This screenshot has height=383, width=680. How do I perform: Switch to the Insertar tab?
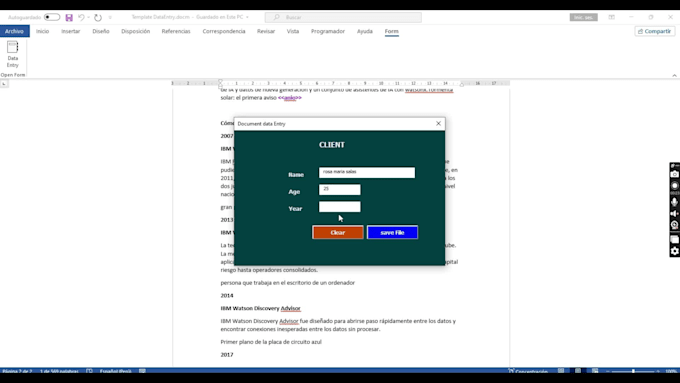coord(71,31)
